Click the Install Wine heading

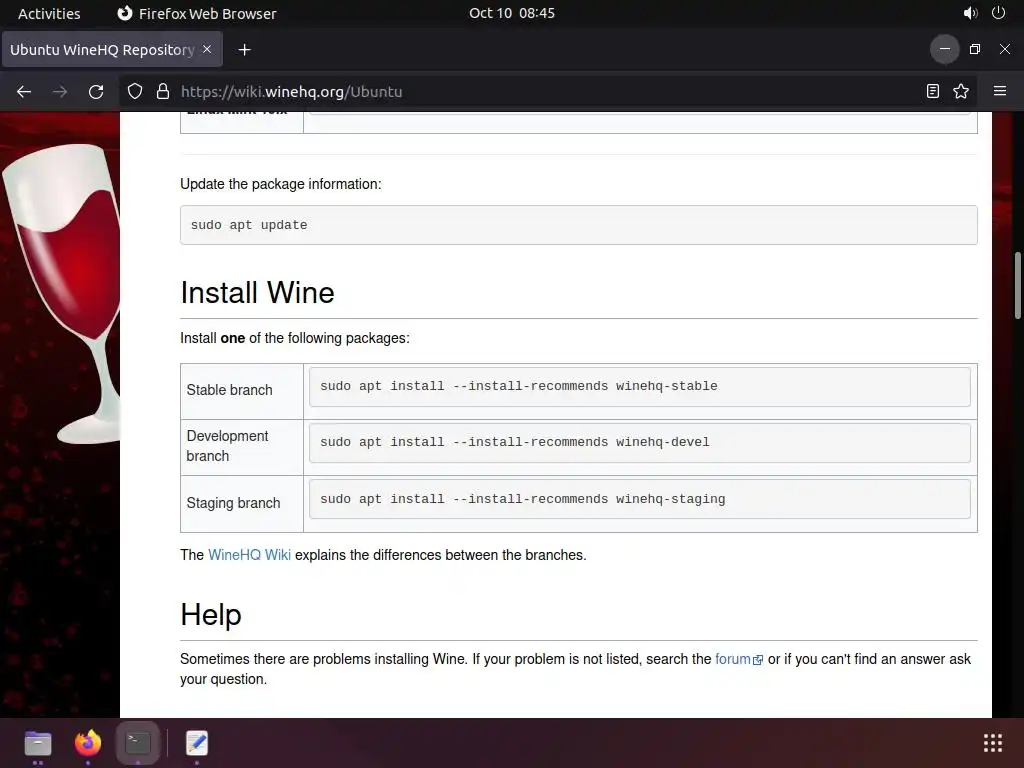pos(257,293)
